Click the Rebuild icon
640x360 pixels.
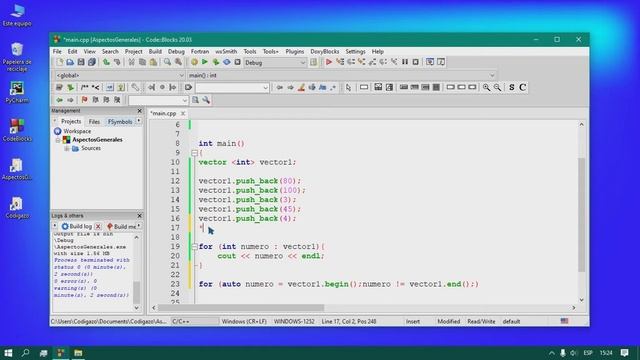(x=227, y=62)
